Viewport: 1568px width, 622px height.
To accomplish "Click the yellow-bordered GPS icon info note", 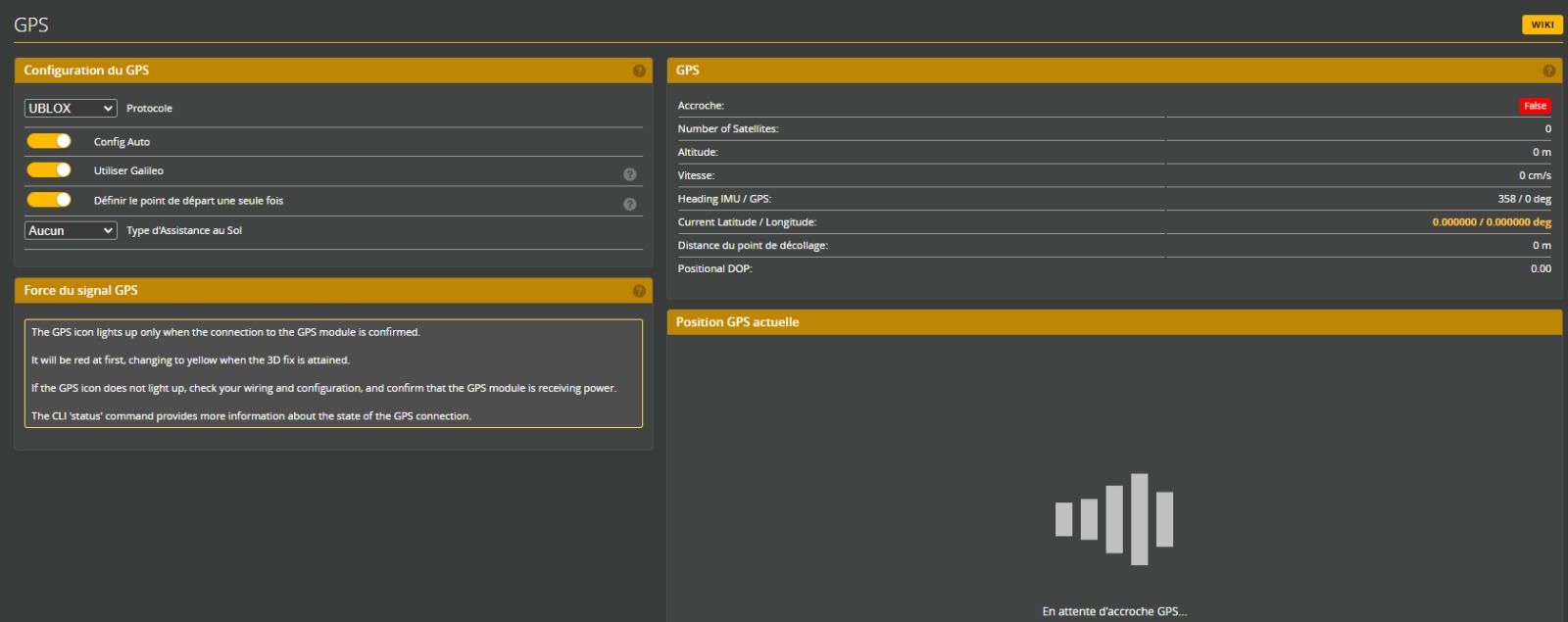I will click(333, 373).
